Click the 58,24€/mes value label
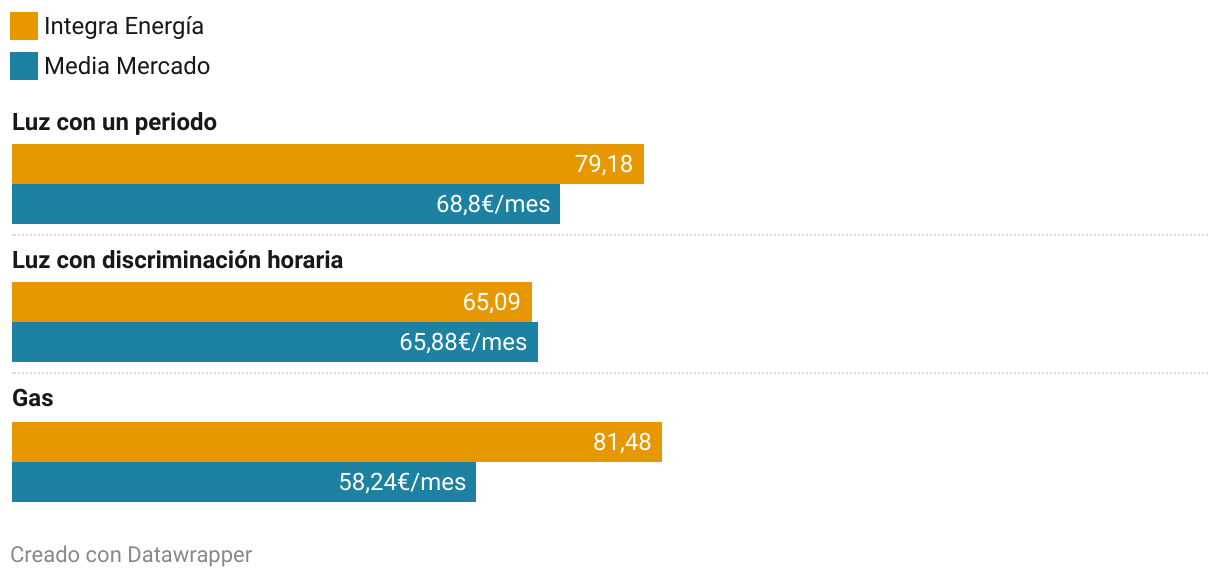The width and height of the screenshot is (1220, 578). [x=402, y=482]
